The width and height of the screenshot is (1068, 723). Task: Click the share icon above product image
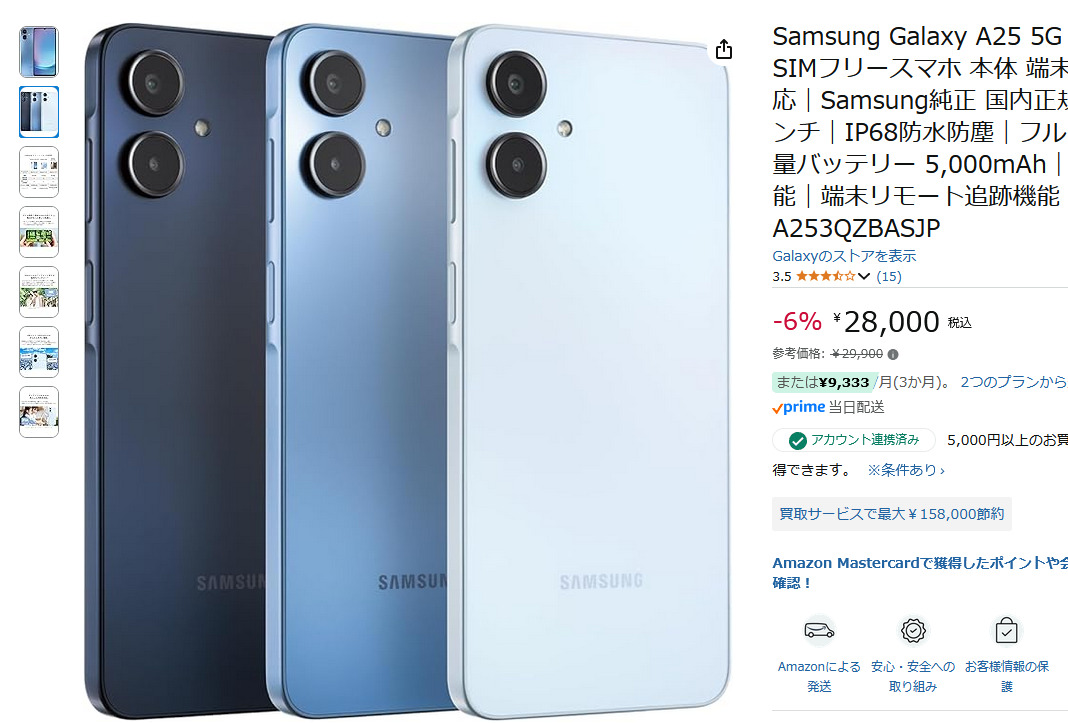point(724,49)
